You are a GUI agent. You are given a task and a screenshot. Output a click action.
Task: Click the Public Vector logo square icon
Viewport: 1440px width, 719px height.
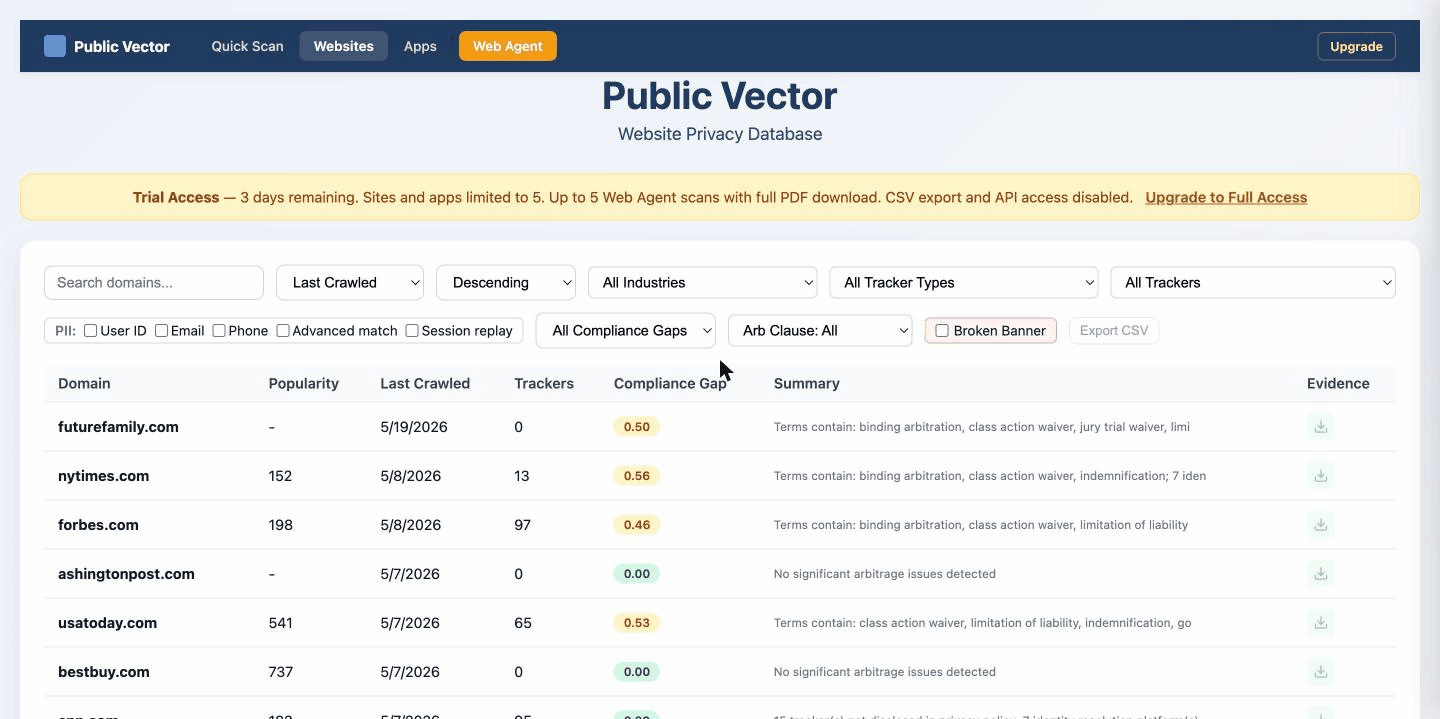coord(55,46)
